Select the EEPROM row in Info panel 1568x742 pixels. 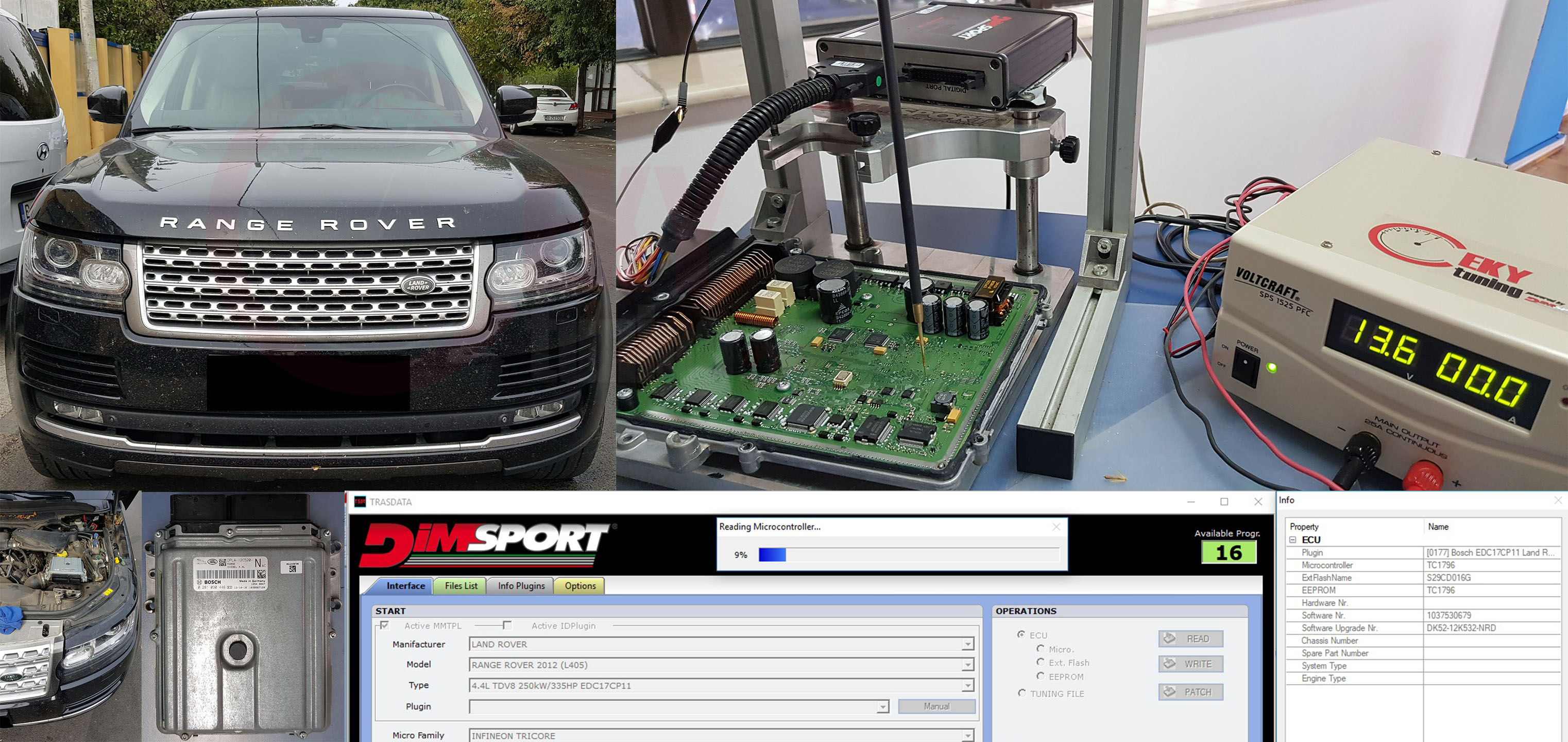[1423, 591]
